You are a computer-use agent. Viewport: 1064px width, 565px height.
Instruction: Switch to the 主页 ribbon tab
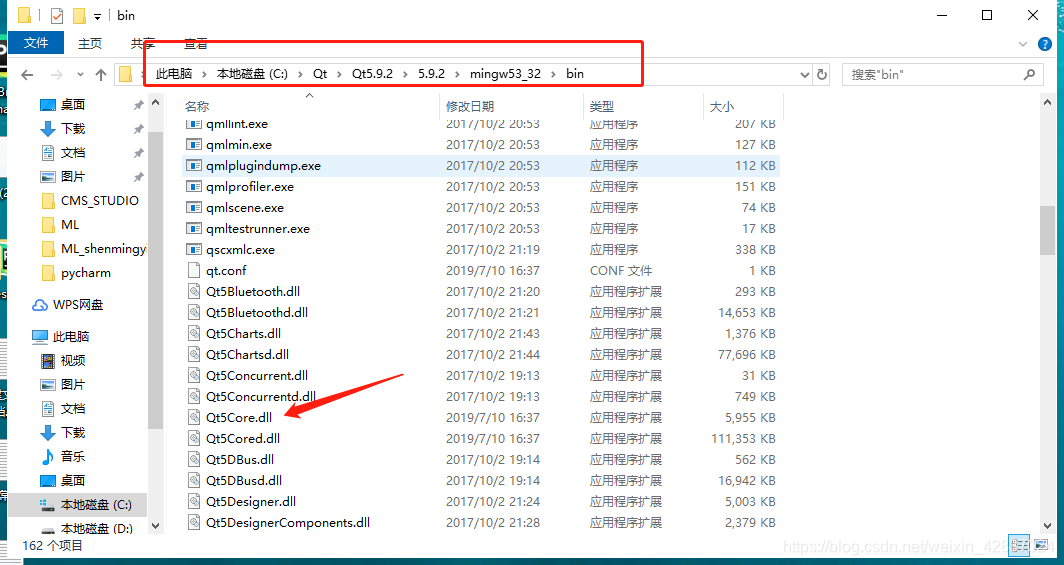point(90,43)
